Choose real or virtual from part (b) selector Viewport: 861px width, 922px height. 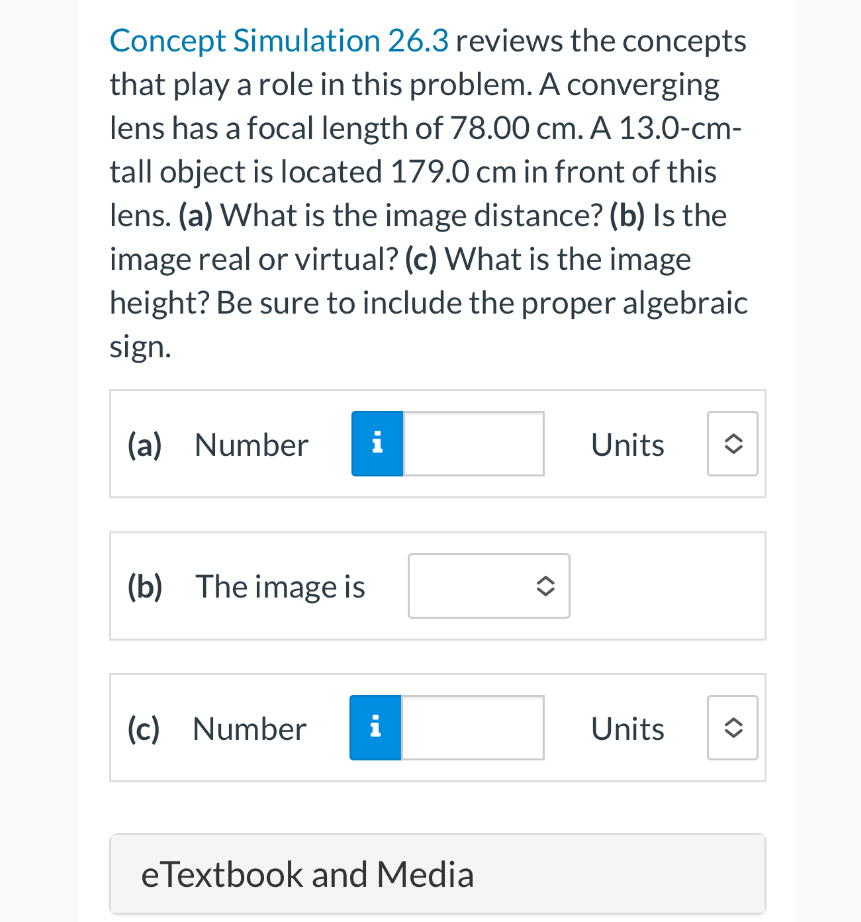coord(488,586)
